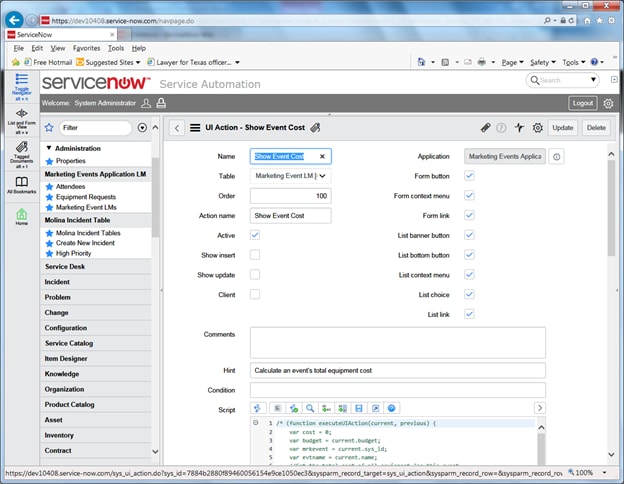Open the Favorites menu

coord(86,47)
